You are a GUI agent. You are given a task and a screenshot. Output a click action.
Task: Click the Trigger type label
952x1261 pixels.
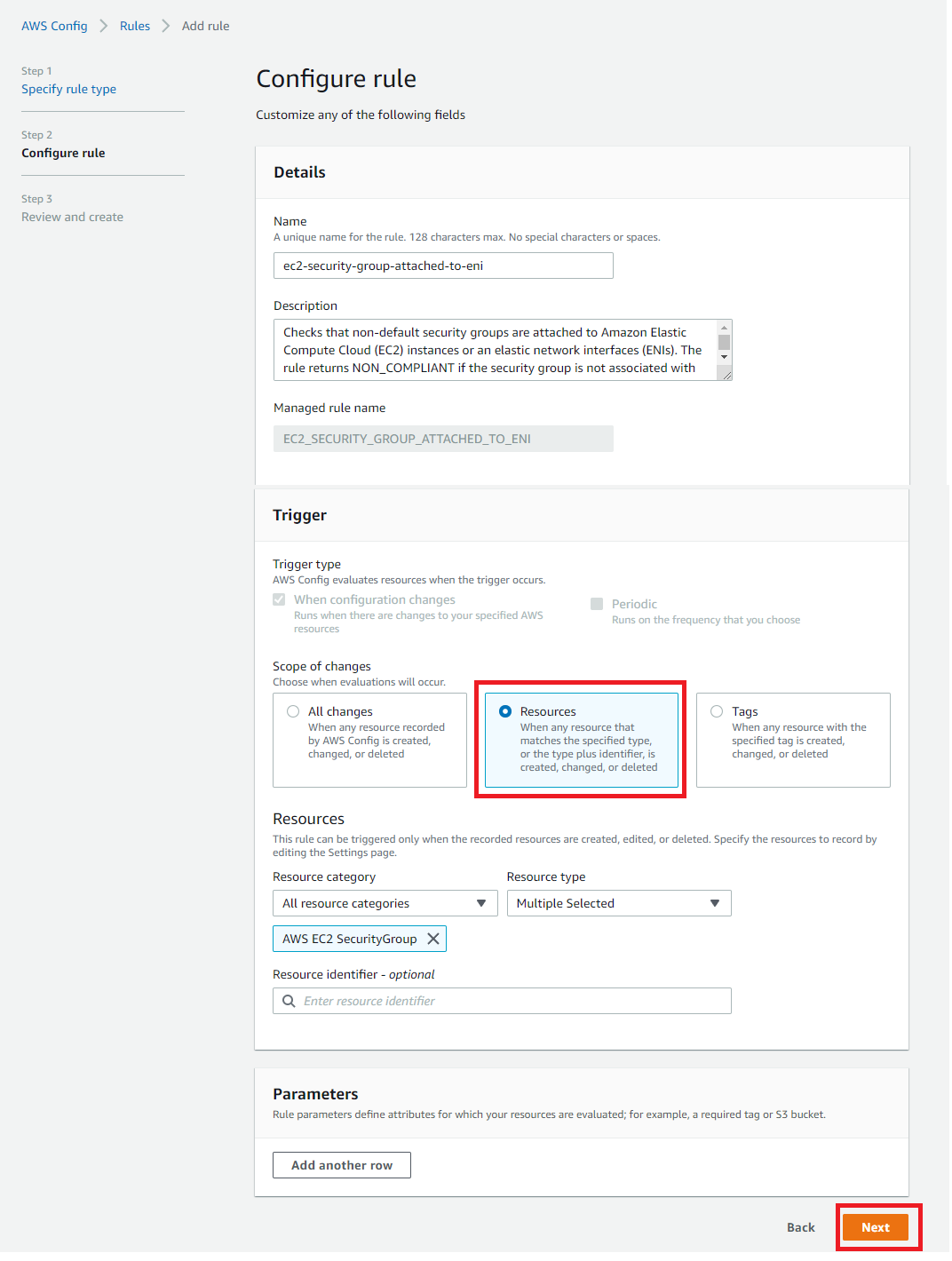[306, 564]
